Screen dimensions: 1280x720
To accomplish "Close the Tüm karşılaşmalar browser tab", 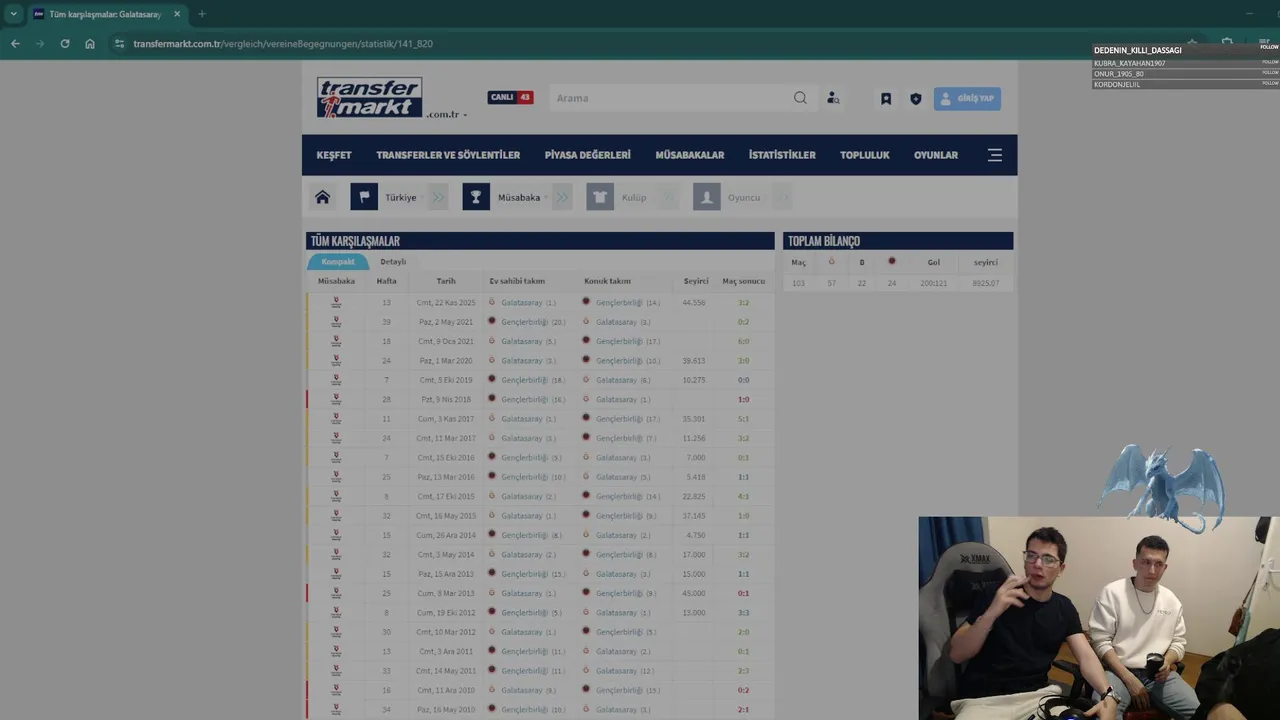I will [177, 14].
